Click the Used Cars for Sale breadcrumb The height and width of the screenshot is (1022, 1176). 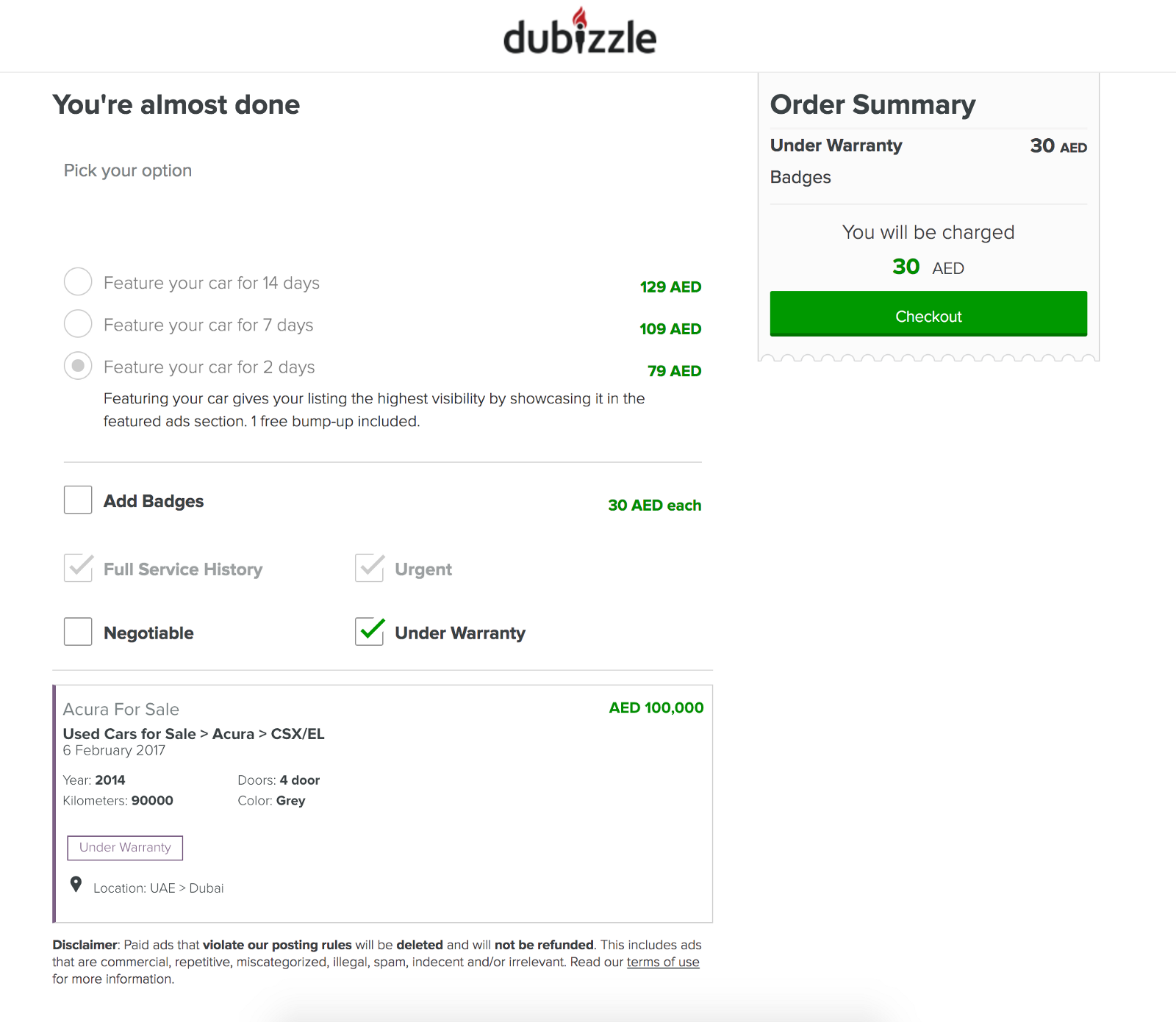coord(129,733)
